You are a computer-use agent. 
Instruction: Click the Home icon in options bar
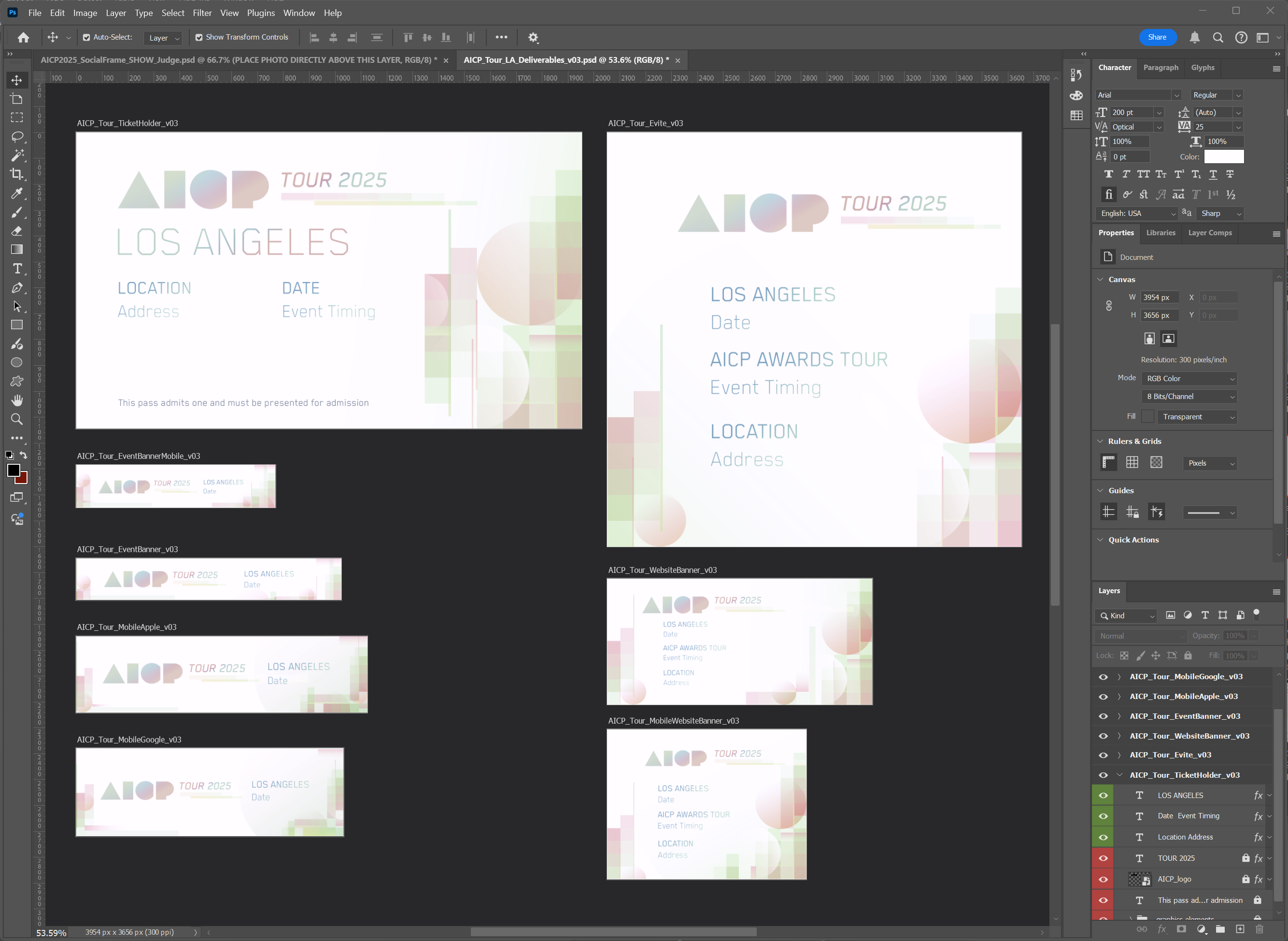click(23, 38)
